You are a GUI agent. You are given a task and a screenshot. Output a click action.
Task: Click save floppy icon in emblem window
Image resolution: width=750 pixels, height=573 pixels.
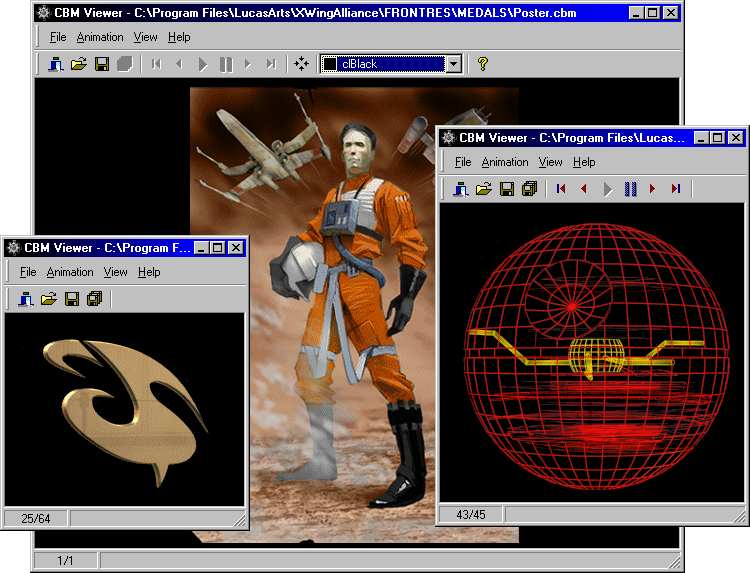coord(72,299)
